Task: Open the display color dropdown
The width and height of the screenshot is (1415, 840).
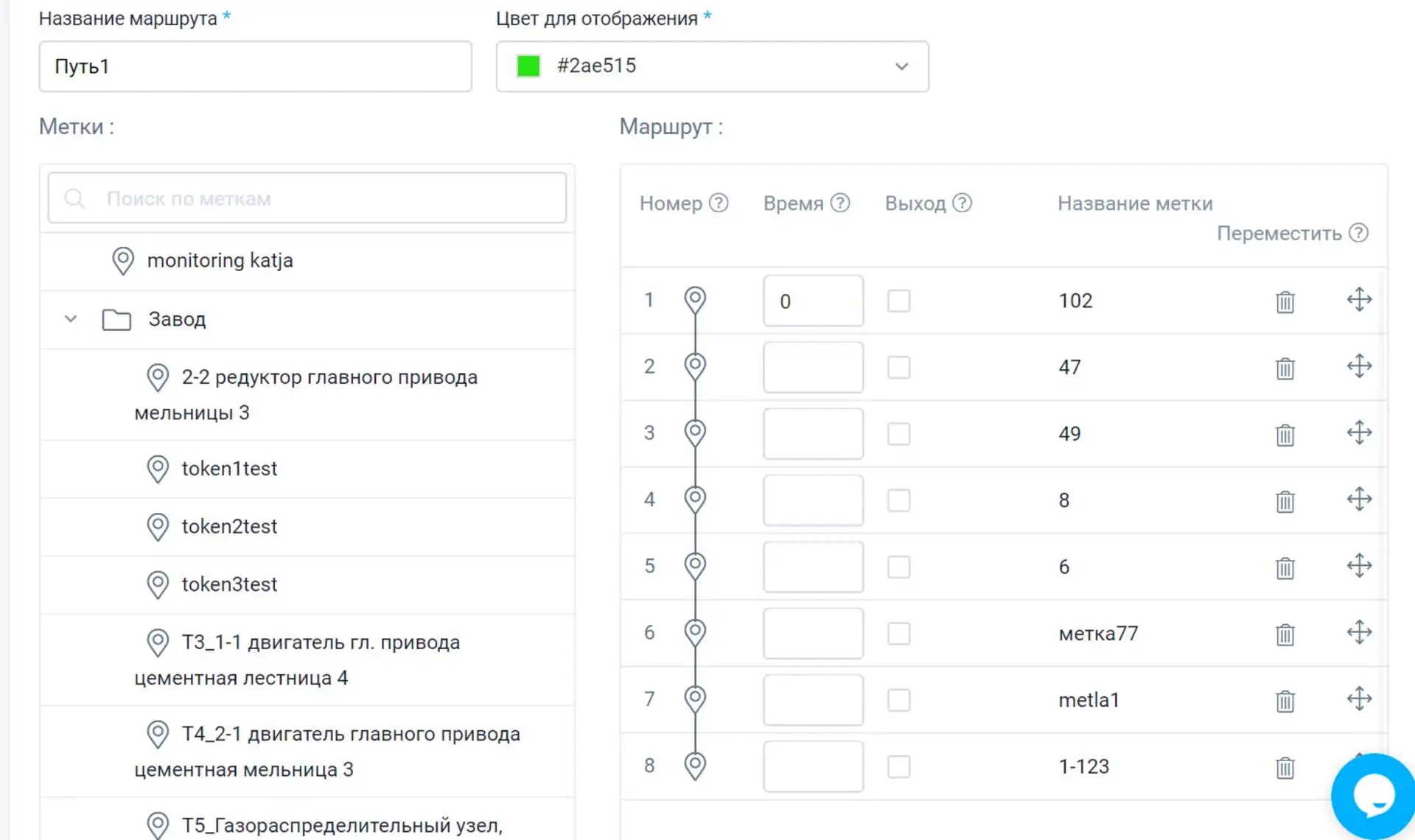Action: [901, 66]
